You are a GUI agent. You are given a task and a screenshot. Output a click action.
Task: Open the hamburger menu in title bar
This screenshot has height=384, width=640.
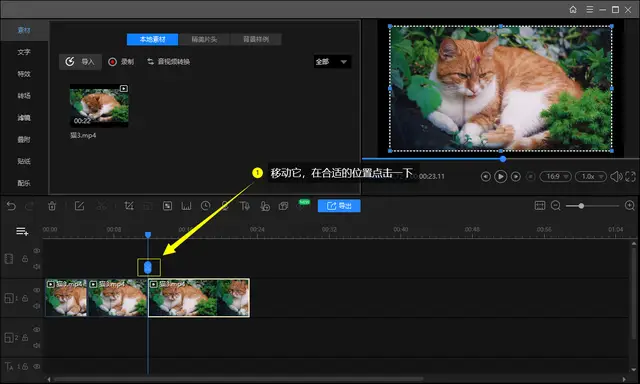[590, 9]
